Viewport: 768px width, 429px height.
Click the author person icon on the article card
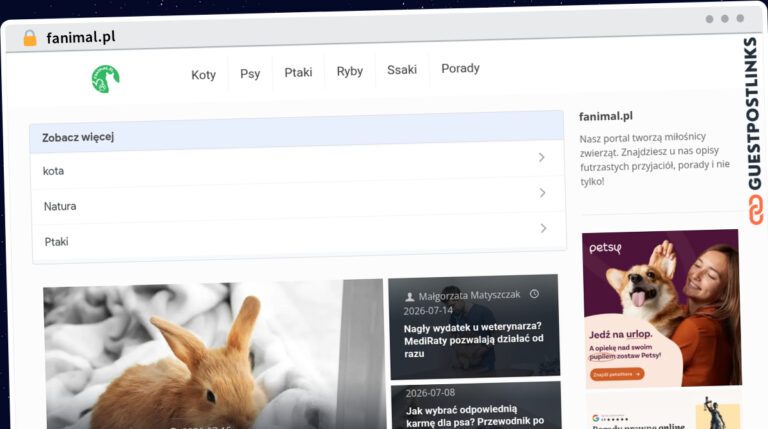[409, 297]
